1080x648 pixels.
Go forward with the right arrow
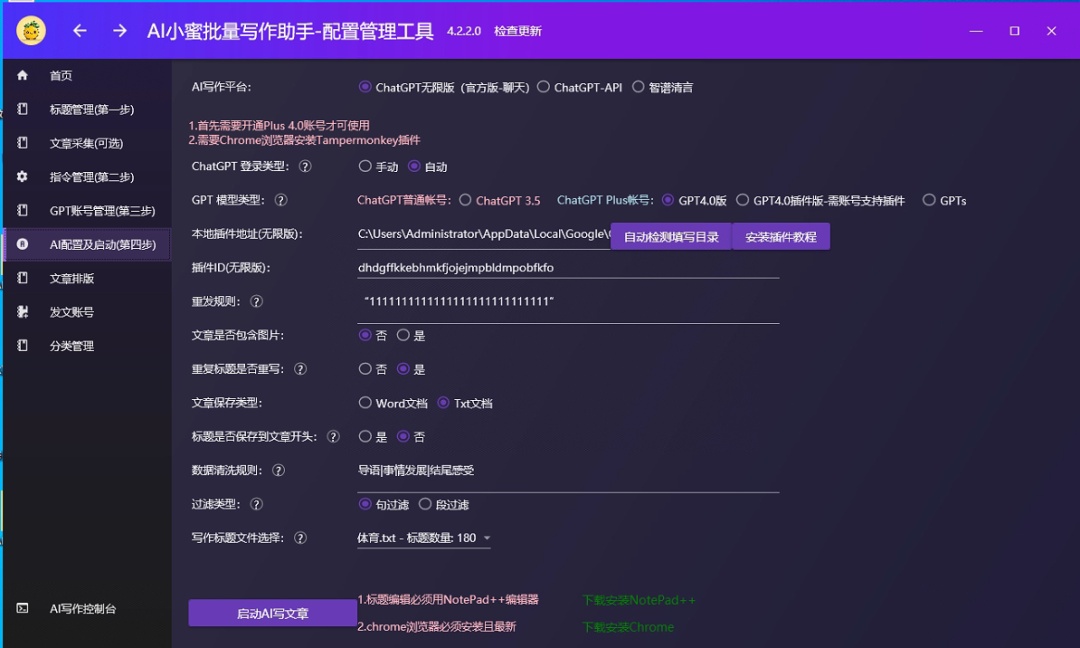pyautogui.click(x=120, y=31)
